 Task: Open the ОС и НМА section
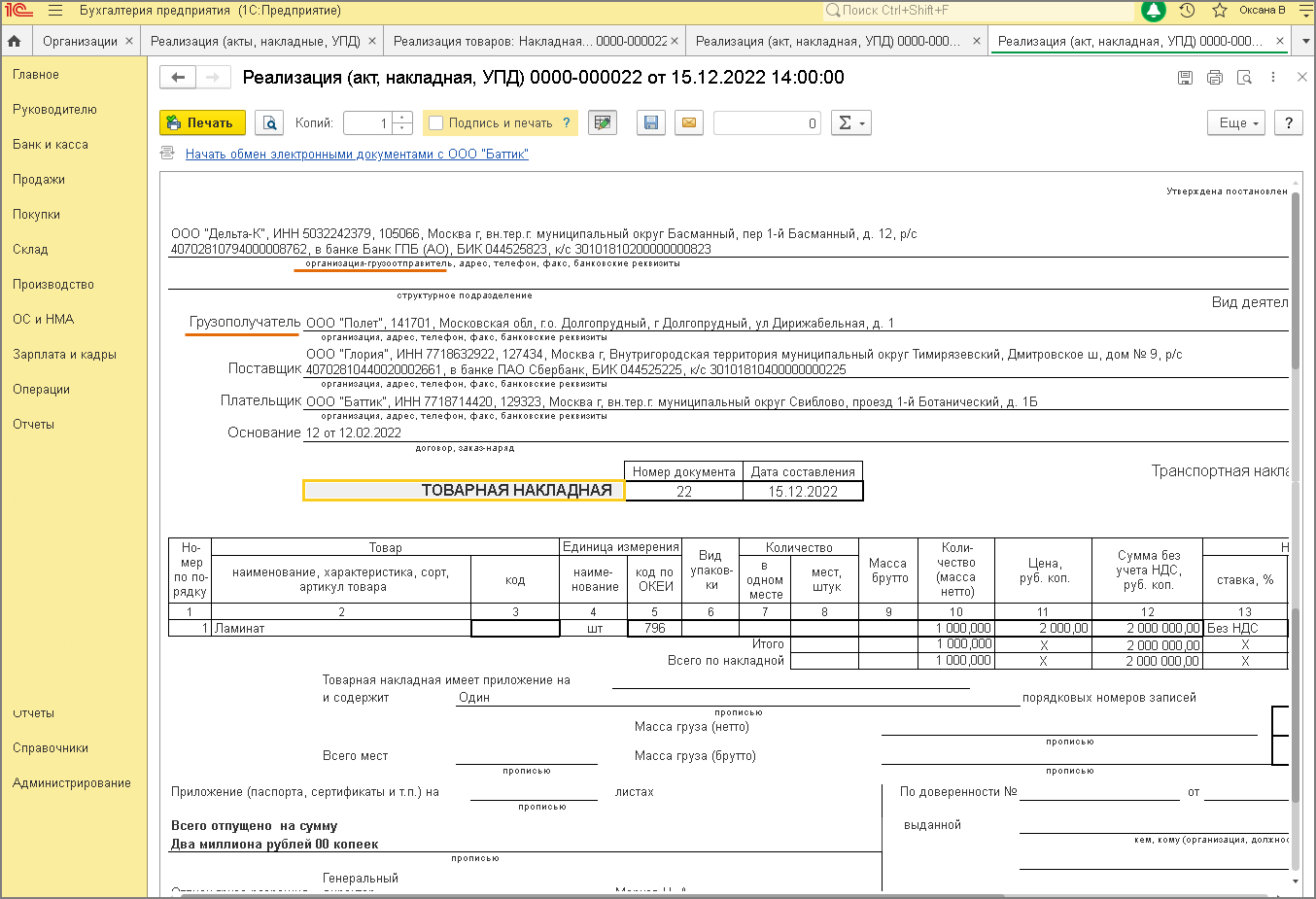(44, 320)
